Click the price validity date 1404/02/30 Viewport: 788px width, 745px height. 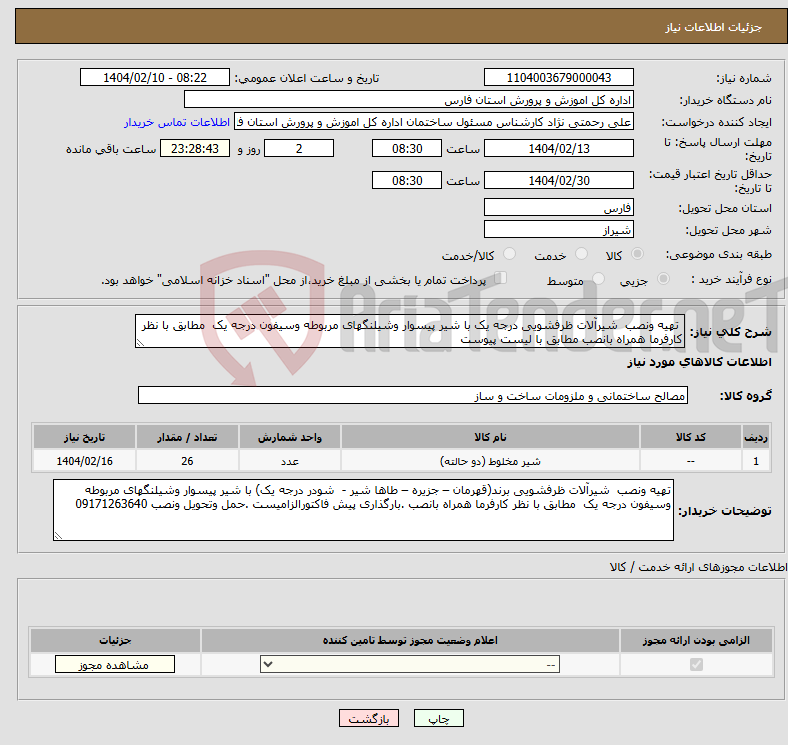click(558, 180)
